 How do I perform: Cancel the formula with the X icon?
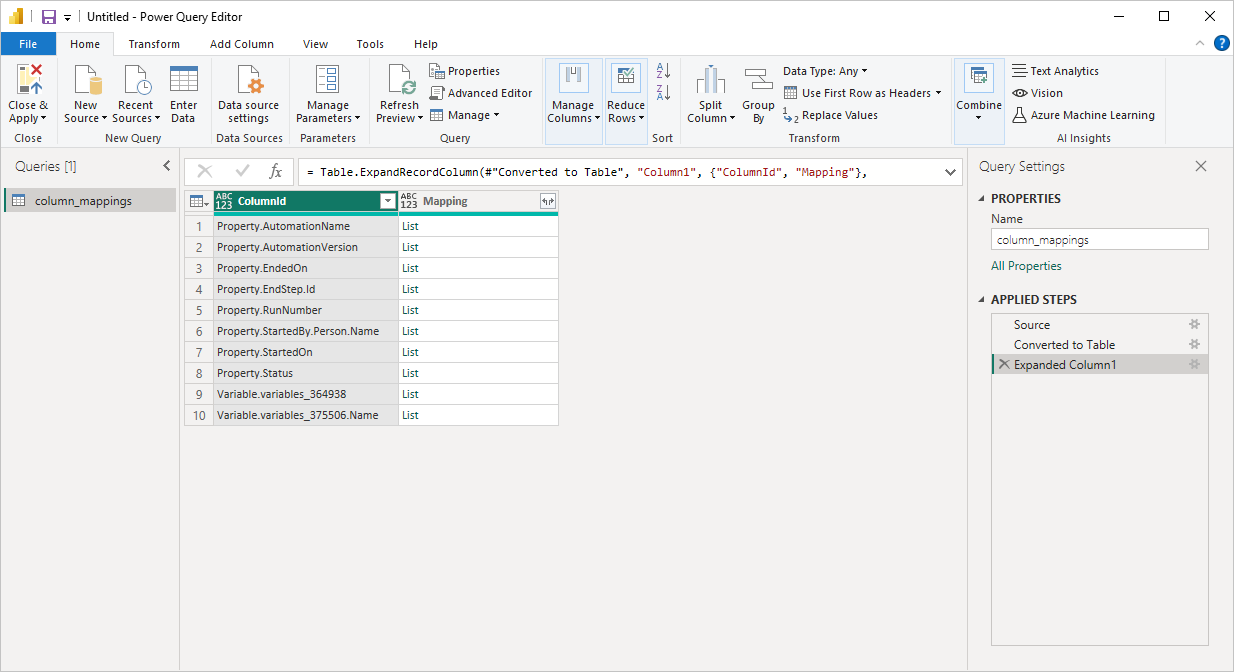click(205, 172)
